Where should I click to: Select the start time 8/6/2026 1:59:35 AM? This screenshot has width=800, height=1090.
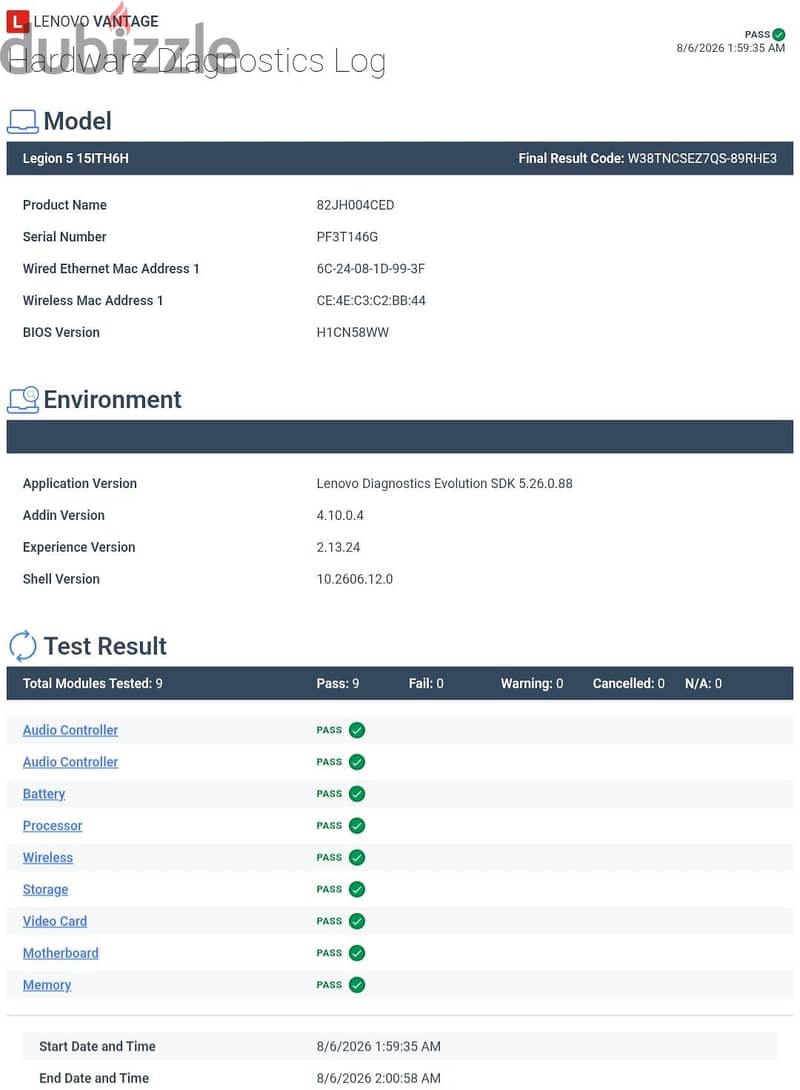pyautogui.click(x=378, y=1046)
